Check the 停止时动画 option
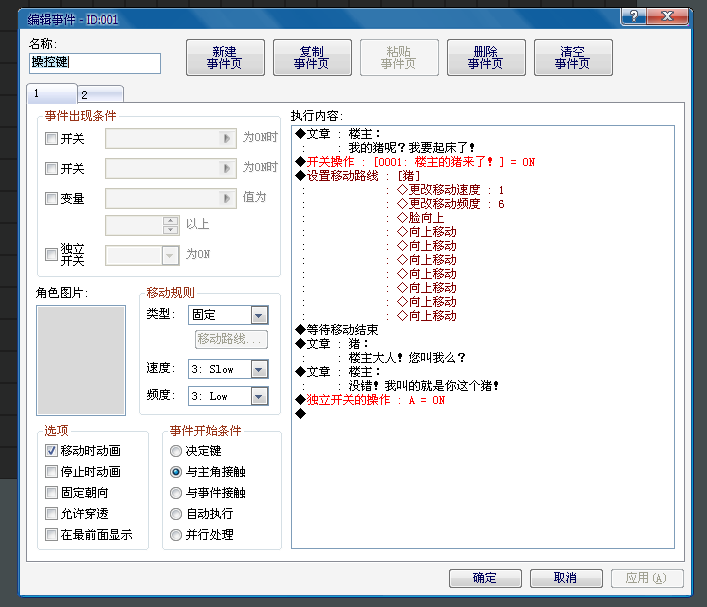Viewport: 707px width, 607px height. pyautogui.click(x=51, y=471)
